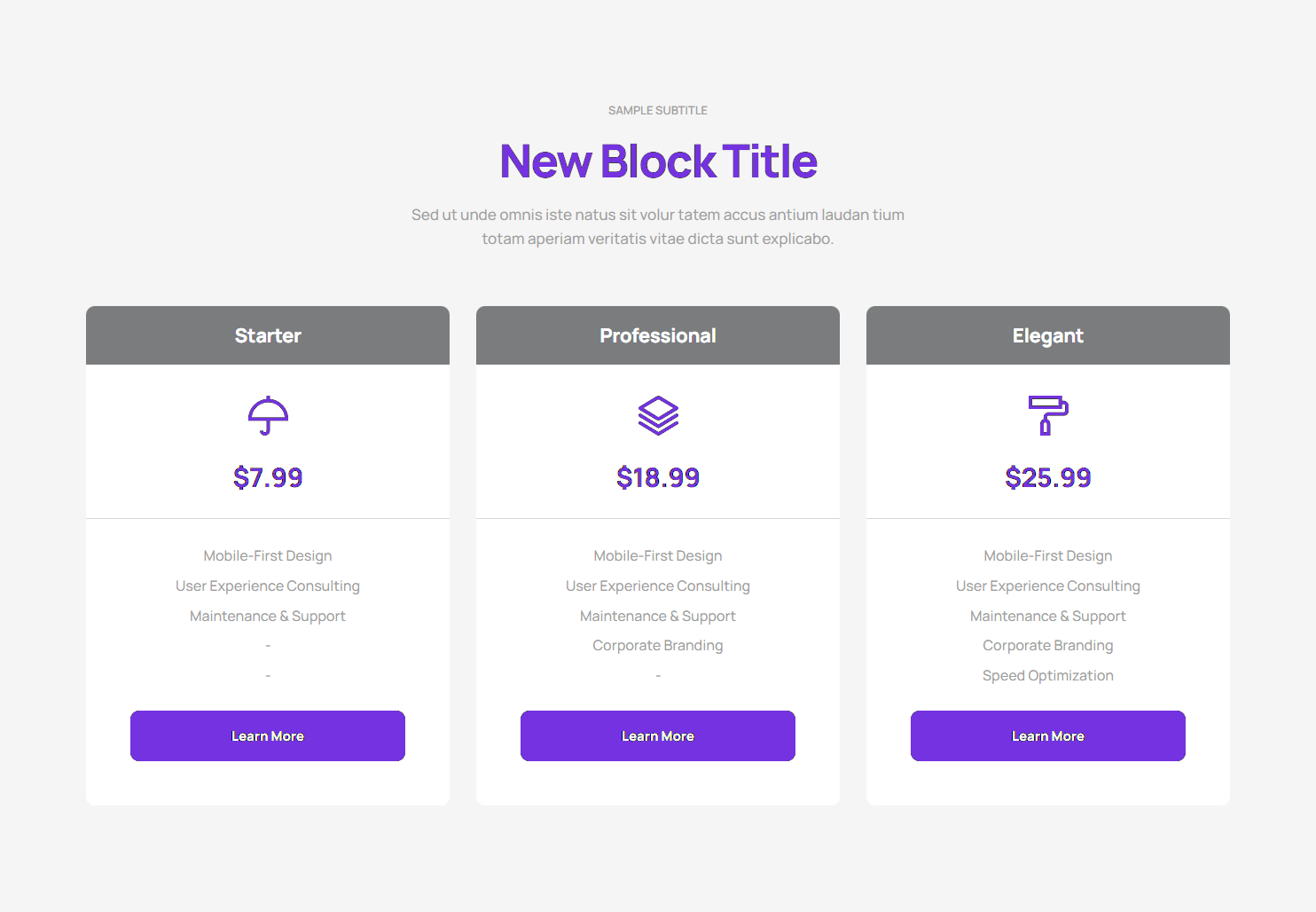The width and height of the screenshot is (1316, 912).
Task: Select Mobile-First Design in Starter plan
Action: [x=268, y=555]
